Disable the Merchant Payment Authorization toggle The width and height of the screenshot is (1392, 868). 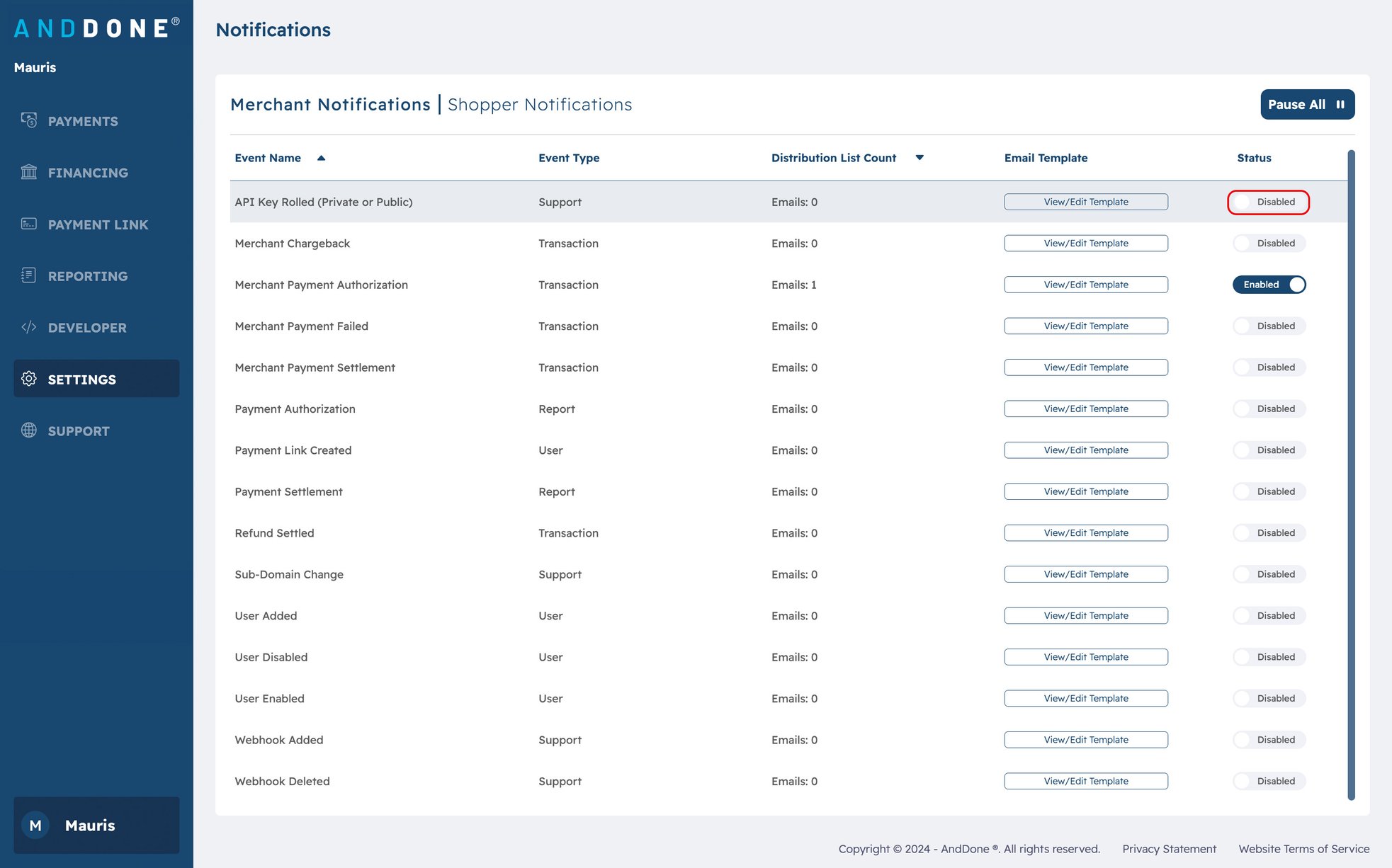pos(1269,285)
